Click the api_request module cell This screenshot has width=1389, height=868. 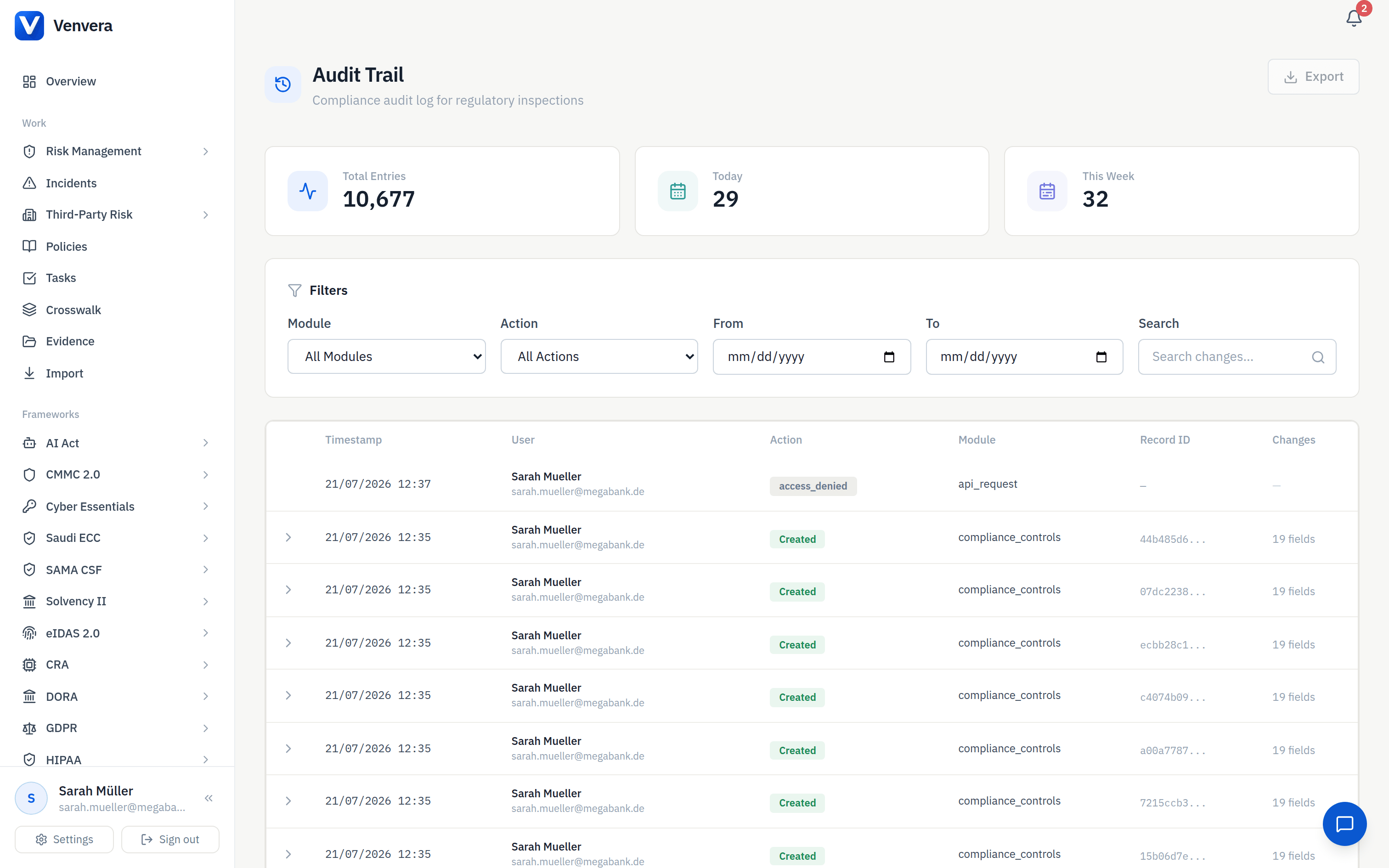coord(987,484)
